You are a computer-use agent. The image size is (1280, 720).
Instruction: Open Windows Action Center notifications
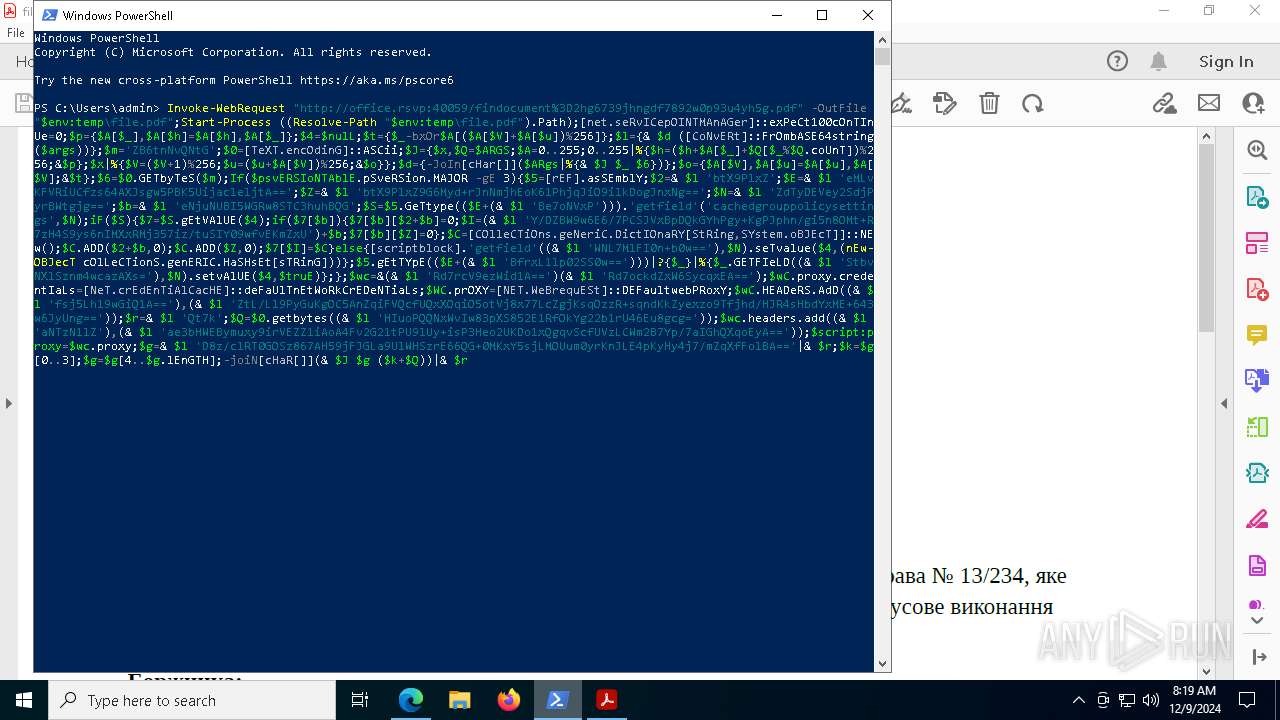[1247, 700]
